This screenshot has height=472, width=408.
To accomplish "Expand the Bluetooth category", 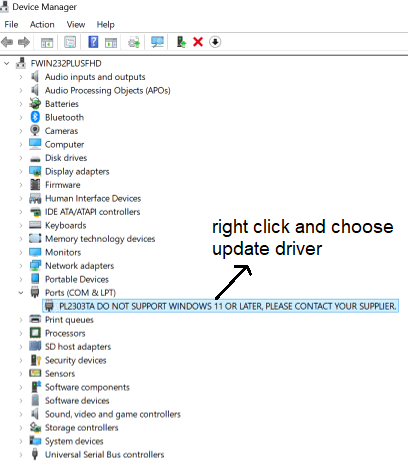I will tap(21, 117).
